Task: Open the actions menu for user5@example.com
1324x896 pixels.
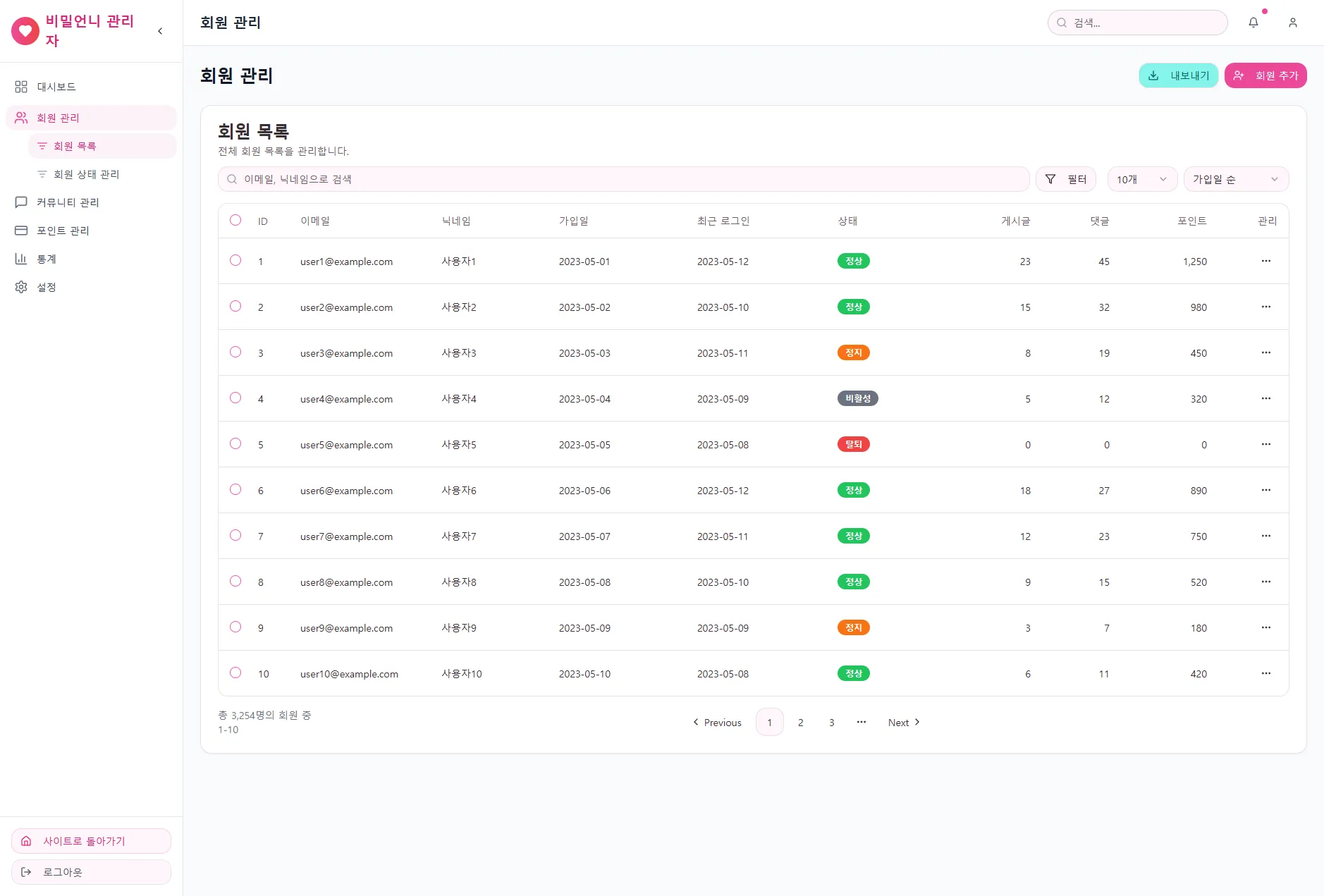Action: pos(1266,444)
